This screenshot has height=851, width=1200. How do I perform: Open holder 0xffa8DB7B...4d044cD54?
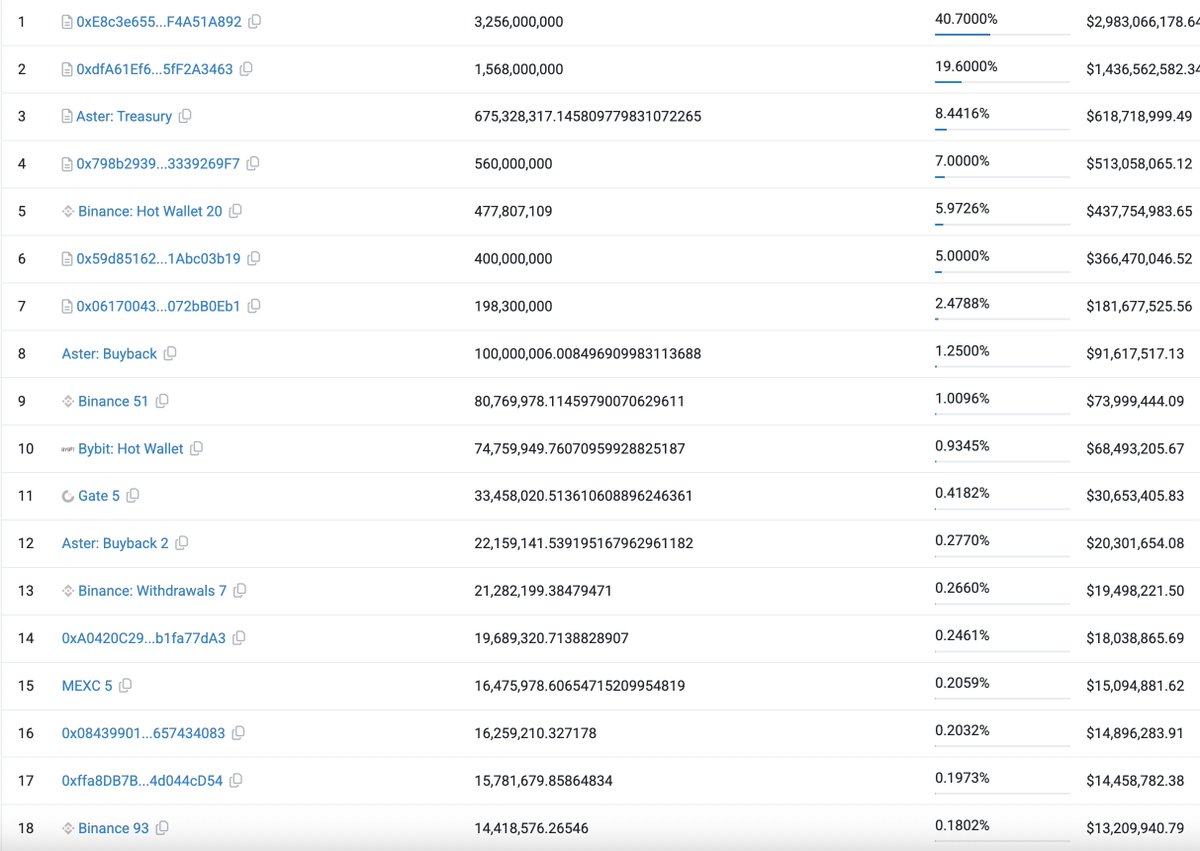(142, 781)
